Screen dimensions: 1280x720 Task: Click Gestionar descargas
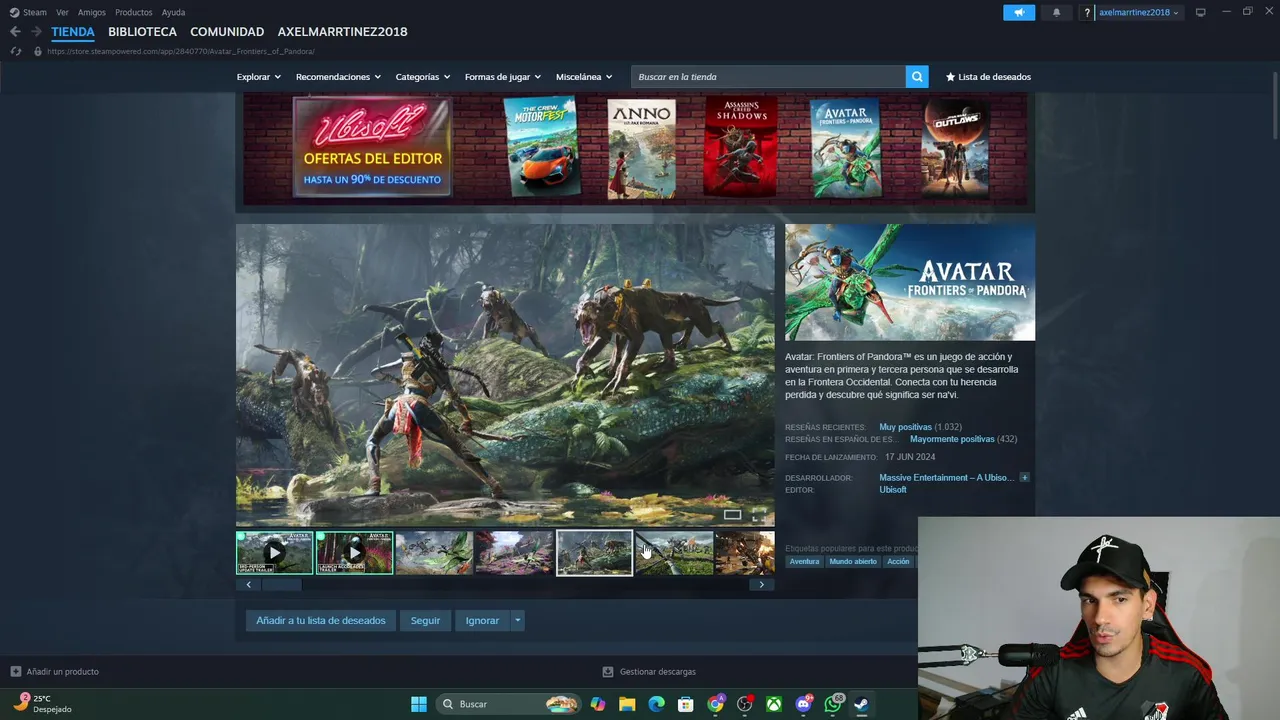click(650, 672)
